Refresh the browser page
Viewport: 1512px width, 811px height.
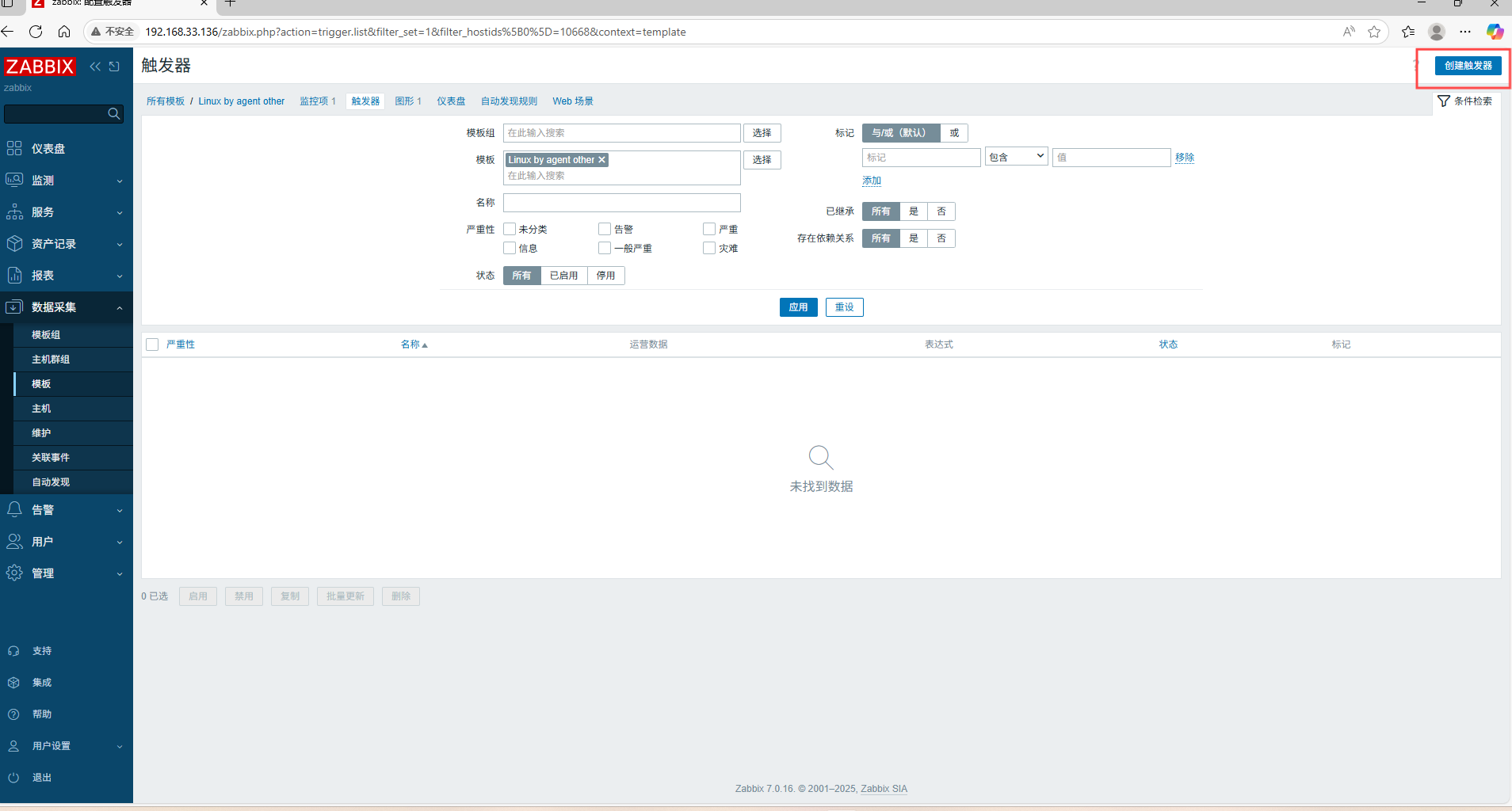[x=36, y=32]
